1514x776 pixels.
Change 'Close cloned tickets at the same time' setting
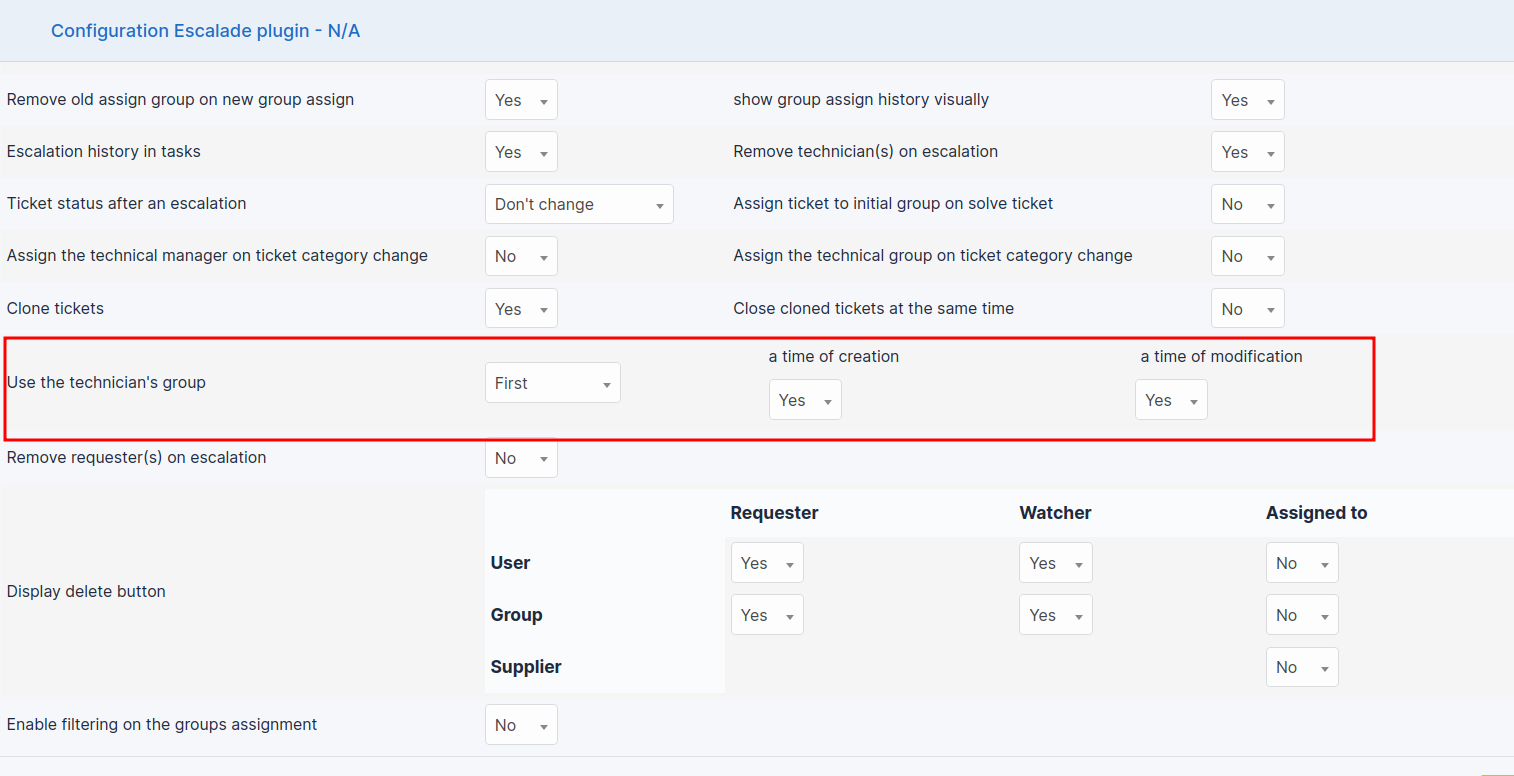click(1247, 307)
